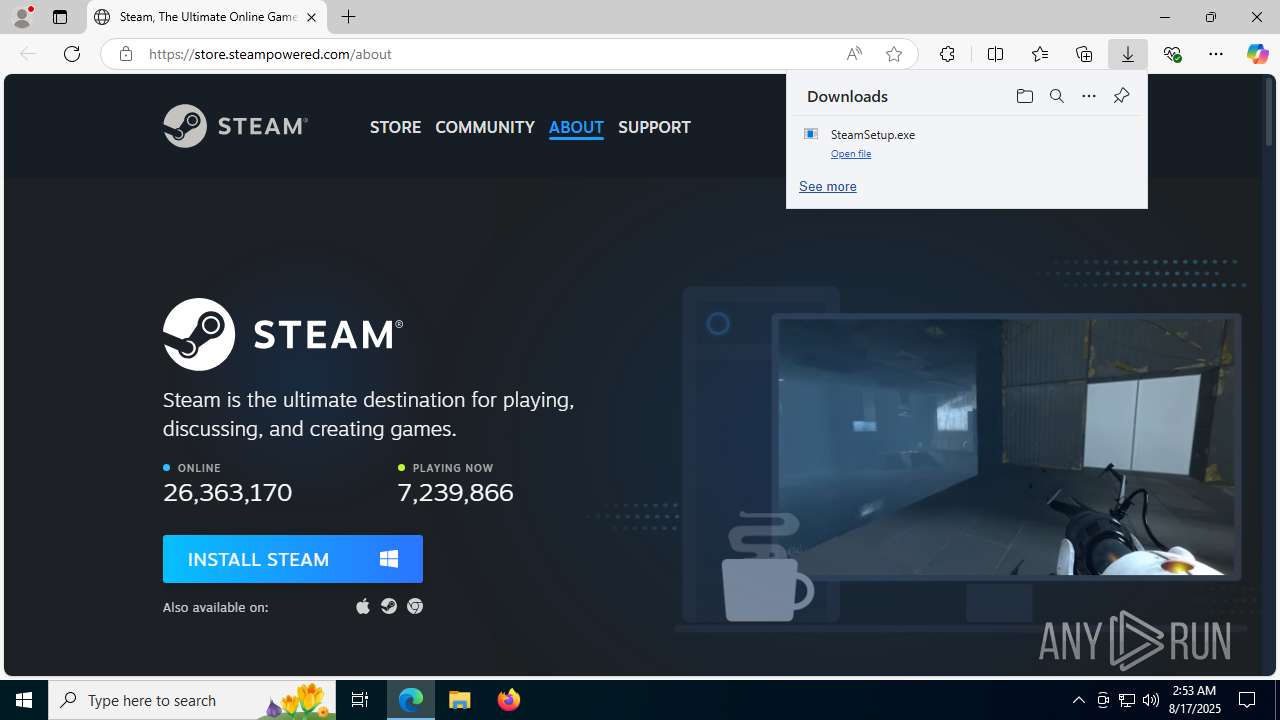Refresh the page

coord(72,54)
